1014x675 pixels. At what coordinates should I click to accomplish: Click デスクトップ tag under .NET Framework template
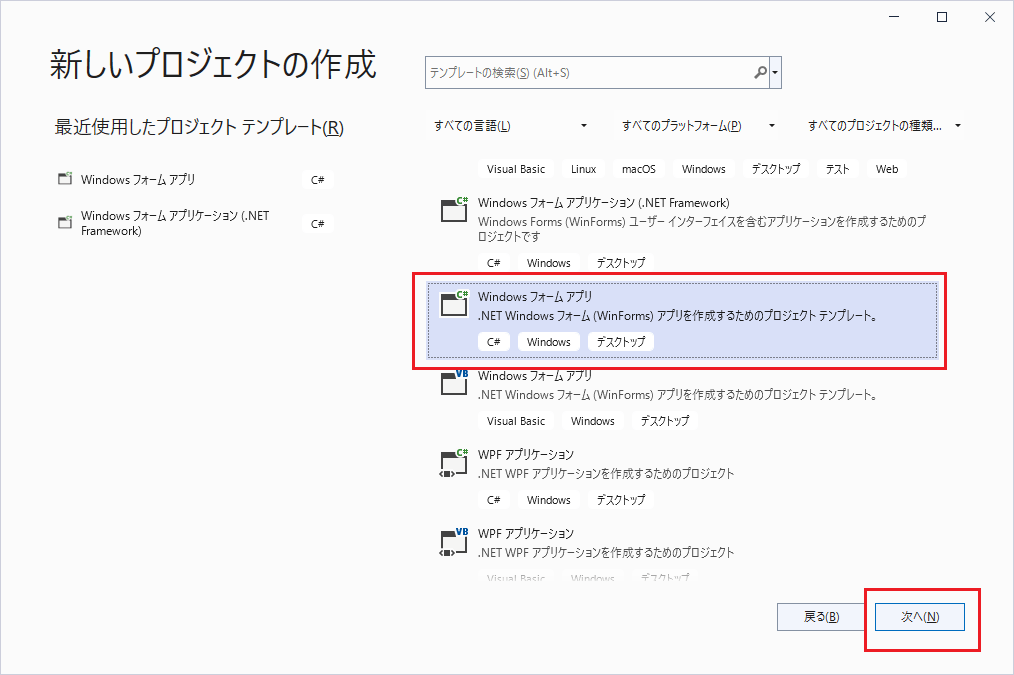(x=621, y=262)
